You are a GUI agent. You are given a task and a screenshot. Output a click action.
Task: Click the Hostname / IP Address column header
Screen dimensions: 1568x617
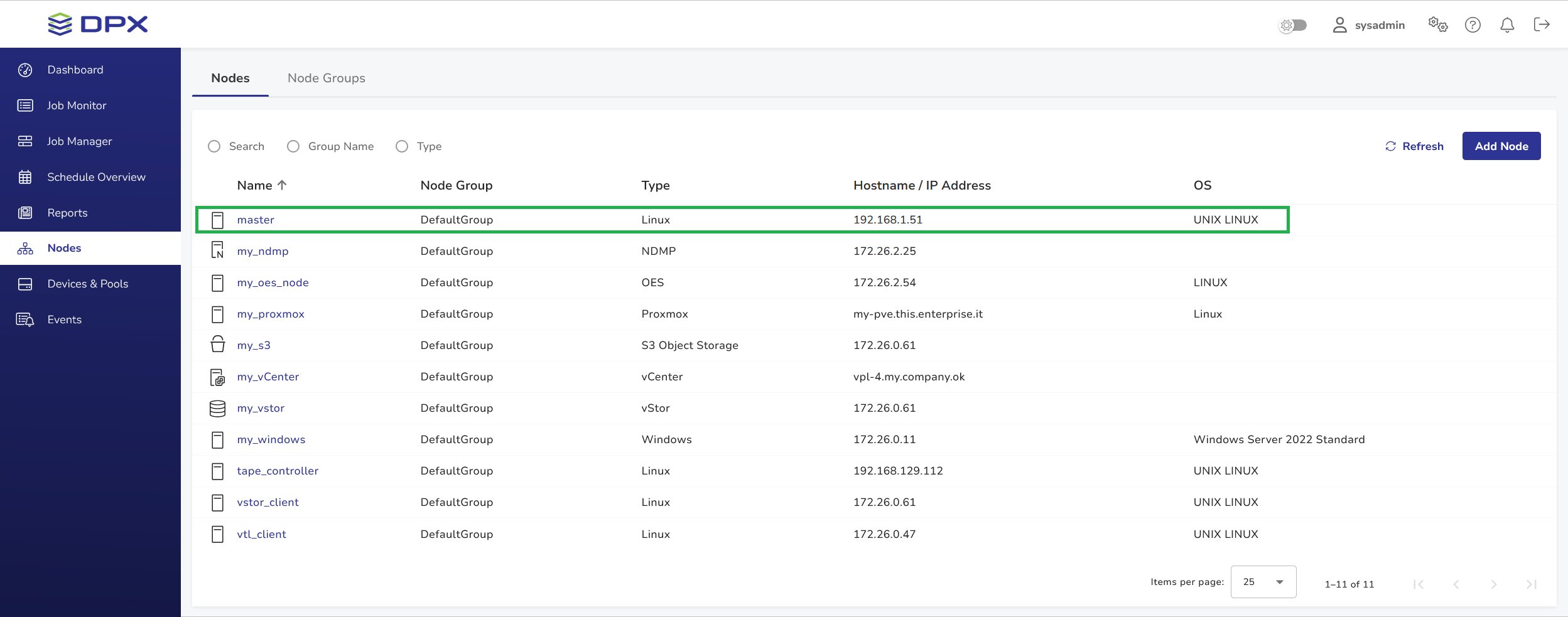(x=922, y=185)
